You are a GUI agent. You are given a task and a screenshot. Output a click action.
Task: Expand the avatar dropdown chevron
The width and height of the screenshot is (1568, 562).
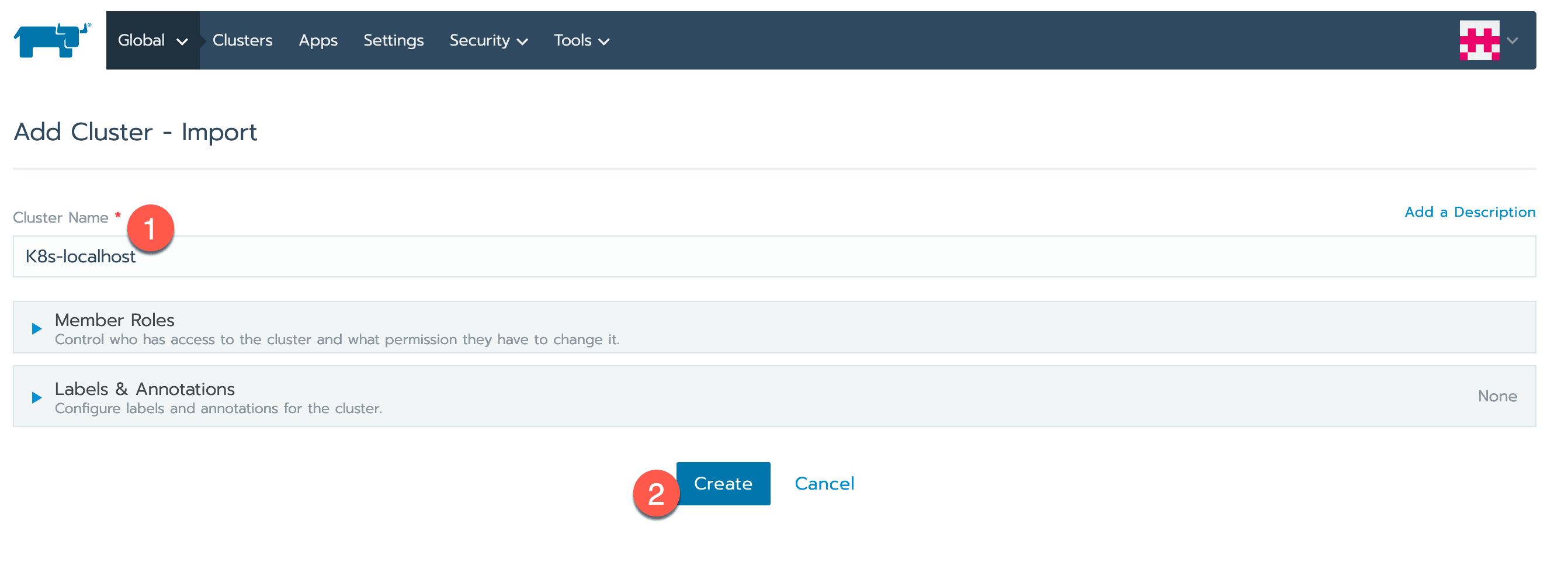[1513, 41]
